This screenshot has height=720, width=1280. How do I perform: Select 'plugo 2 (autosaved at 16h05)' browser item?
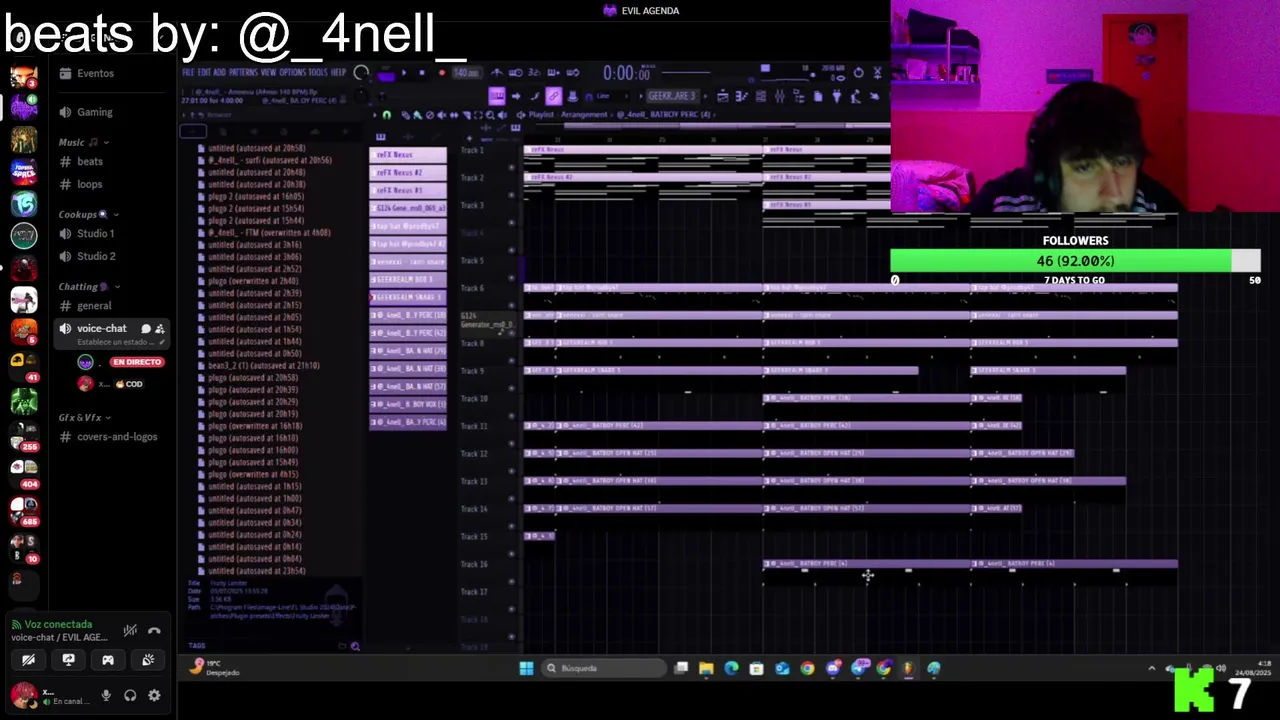click(256, 196)
